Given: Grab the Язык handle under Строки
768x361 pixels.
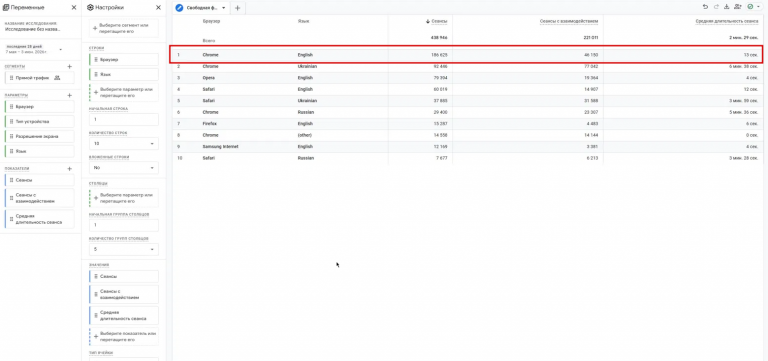Looking at the screenshot, I should [x=96, y=74].
